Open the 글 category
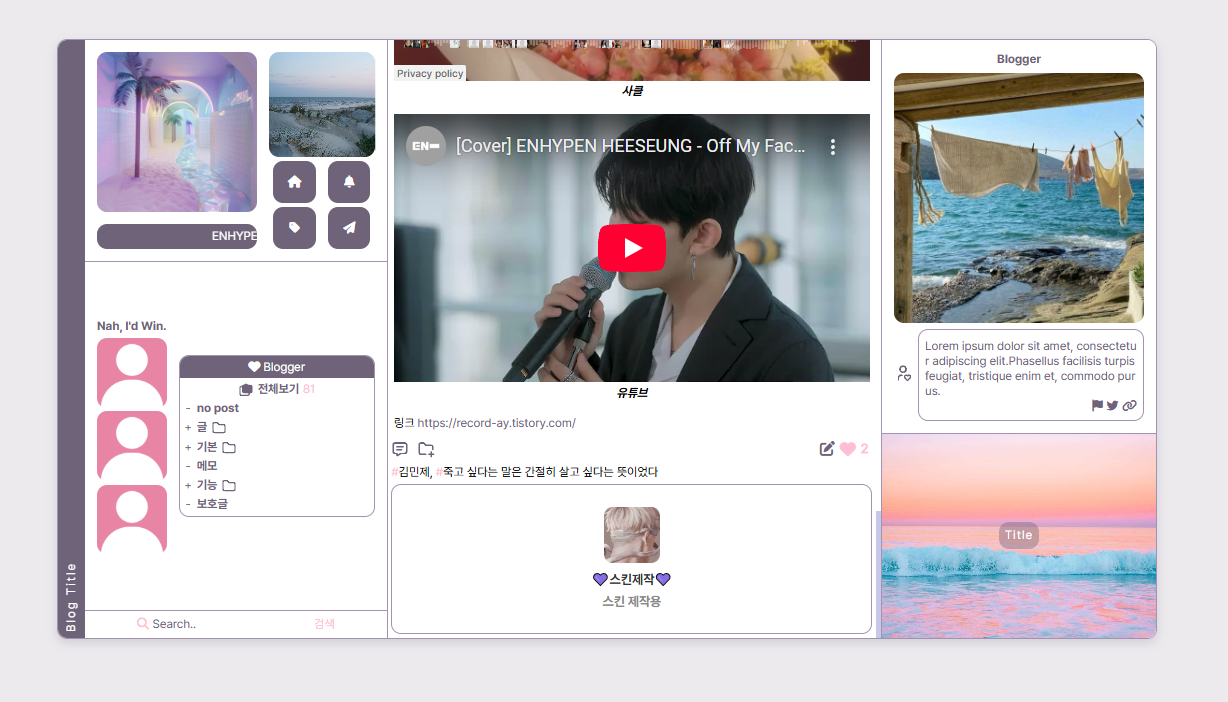Image resolution: width=1228 pixels, height=702 pixels. (202, 427)
